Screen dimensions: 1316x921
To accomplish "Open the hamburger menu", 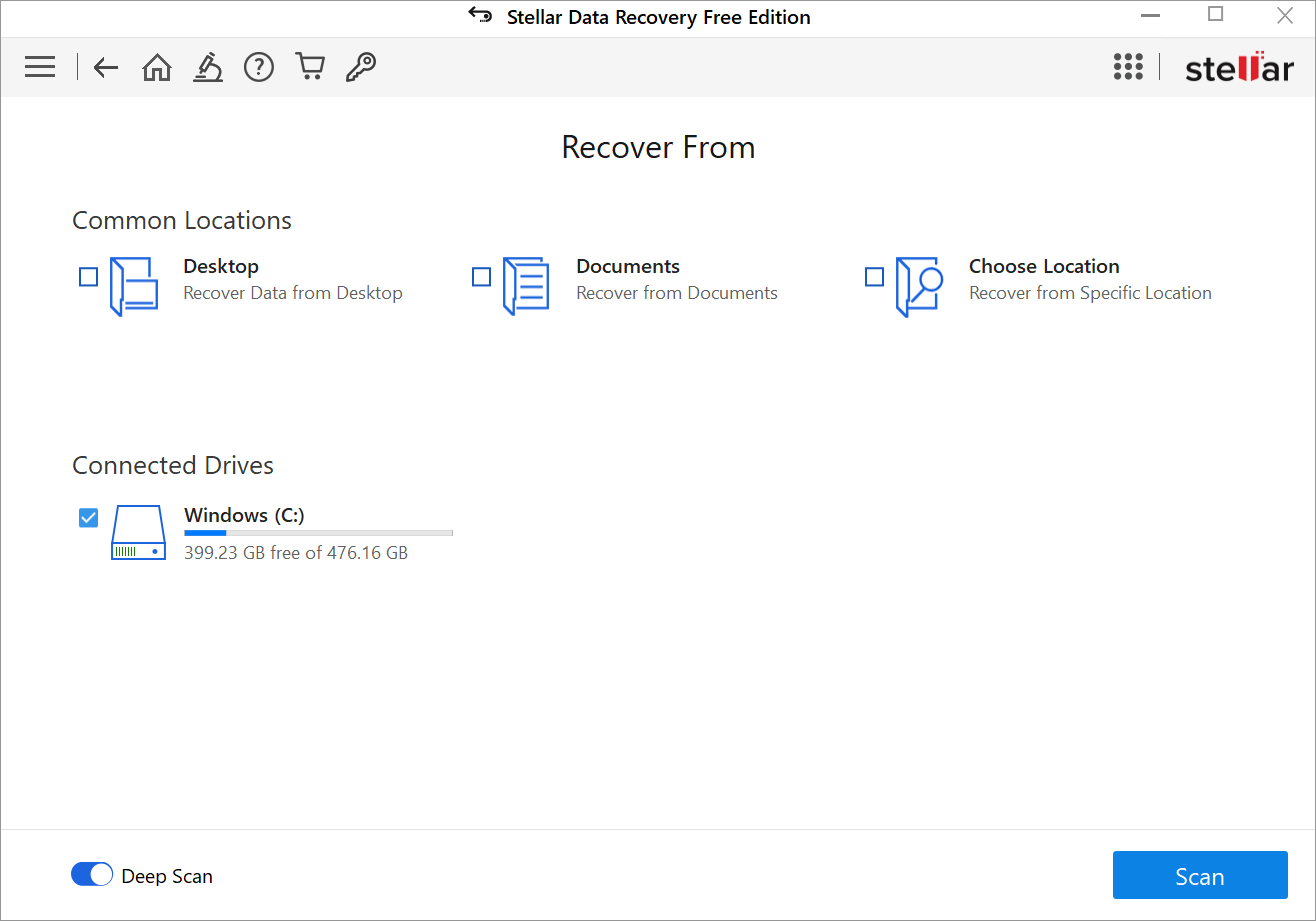I will coord(39,67).
